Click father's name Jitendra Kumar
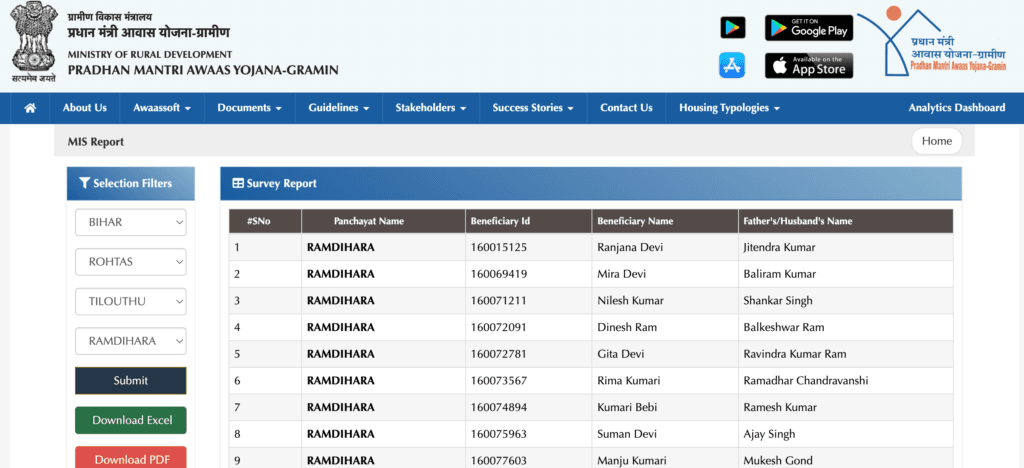This screenshot has width=1024, height=468. 779,248
